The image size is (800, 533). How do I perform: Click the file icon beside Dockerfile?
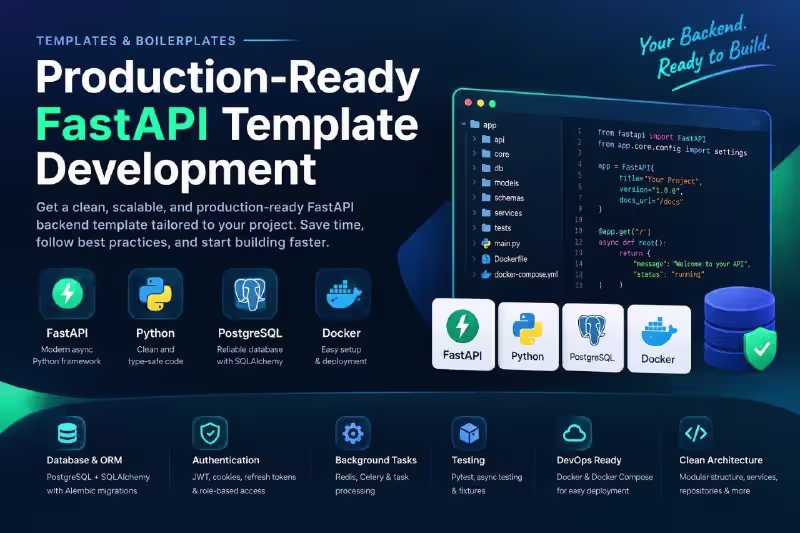click(x=486, y=259)
